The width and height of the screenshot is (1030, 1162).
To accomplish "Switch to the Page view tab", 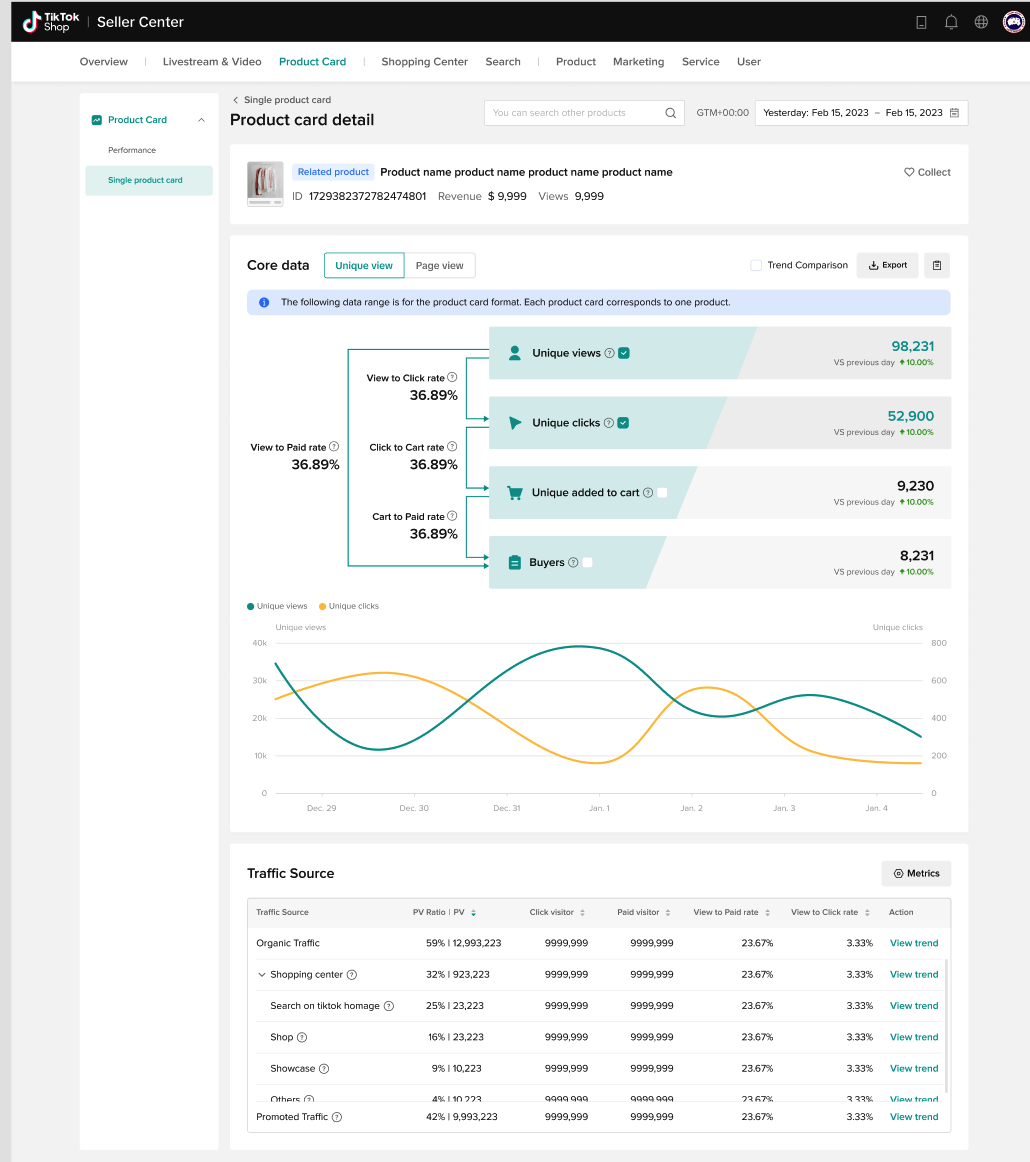I will (x=439, y=265).
